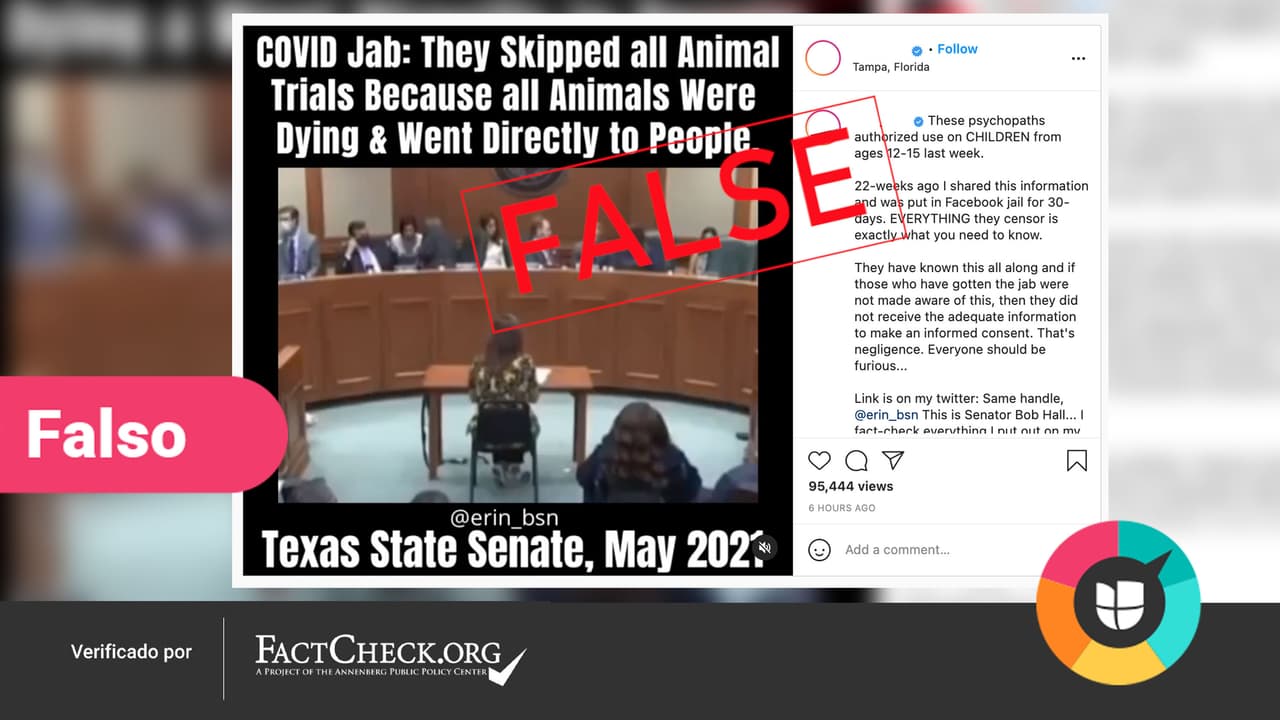Click the Add a comment field
Screen dimensions: 1280x720
pos(897,550)
